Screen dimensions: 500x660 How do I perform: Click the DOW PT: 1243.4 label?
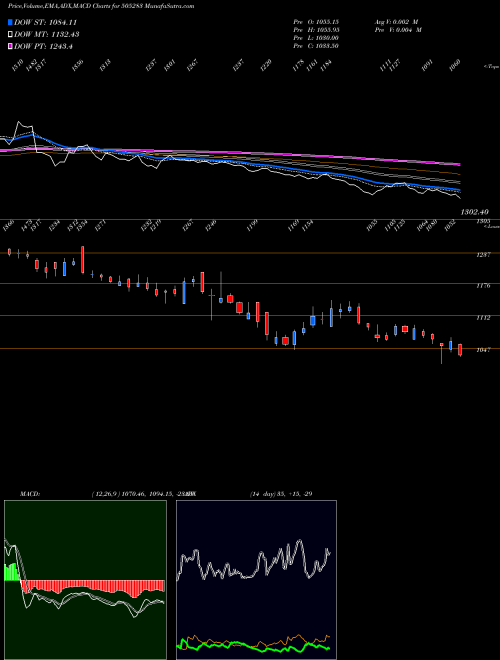(43, 46)
